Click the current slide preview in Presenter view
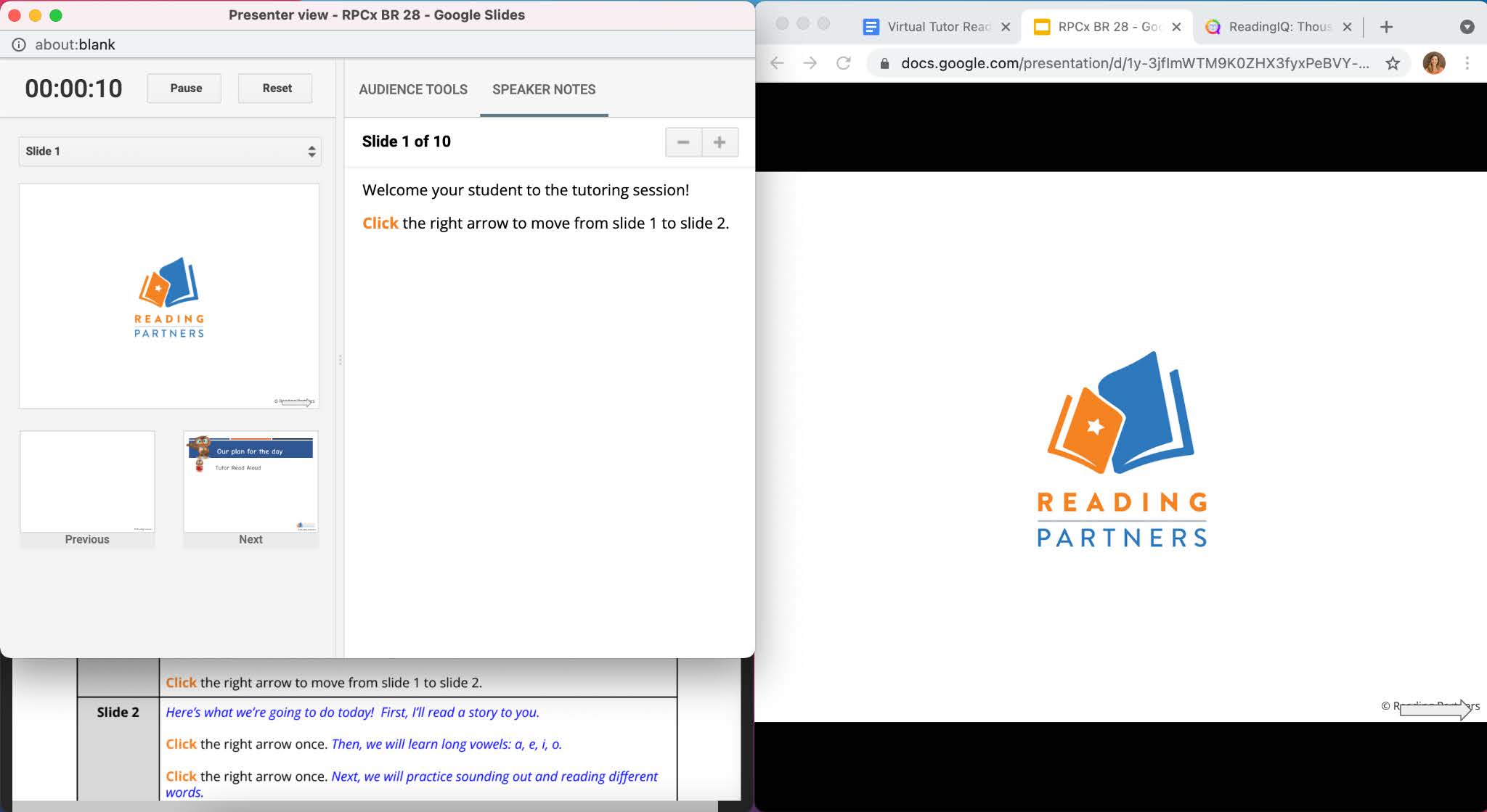 click(169, 296)
